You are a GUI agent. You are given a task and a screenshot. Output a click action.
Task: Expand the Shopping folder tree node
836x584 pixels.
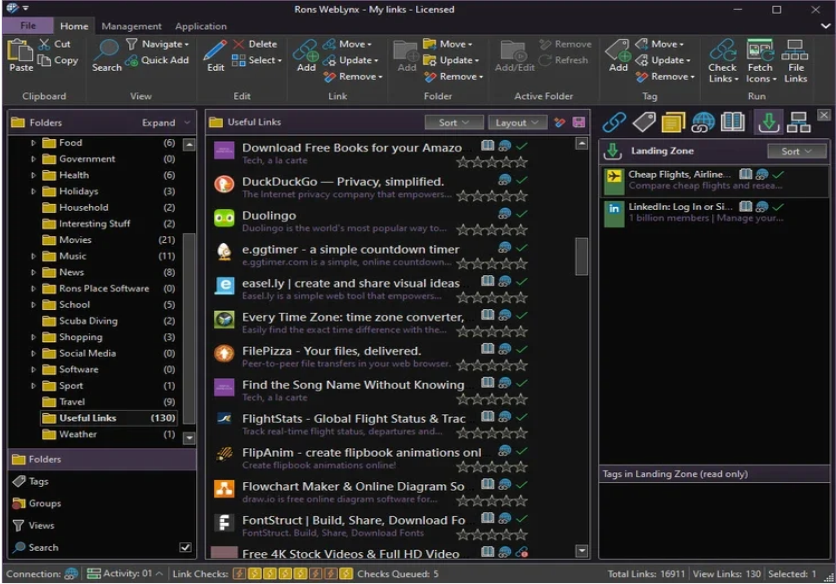(x=33, y=337)
